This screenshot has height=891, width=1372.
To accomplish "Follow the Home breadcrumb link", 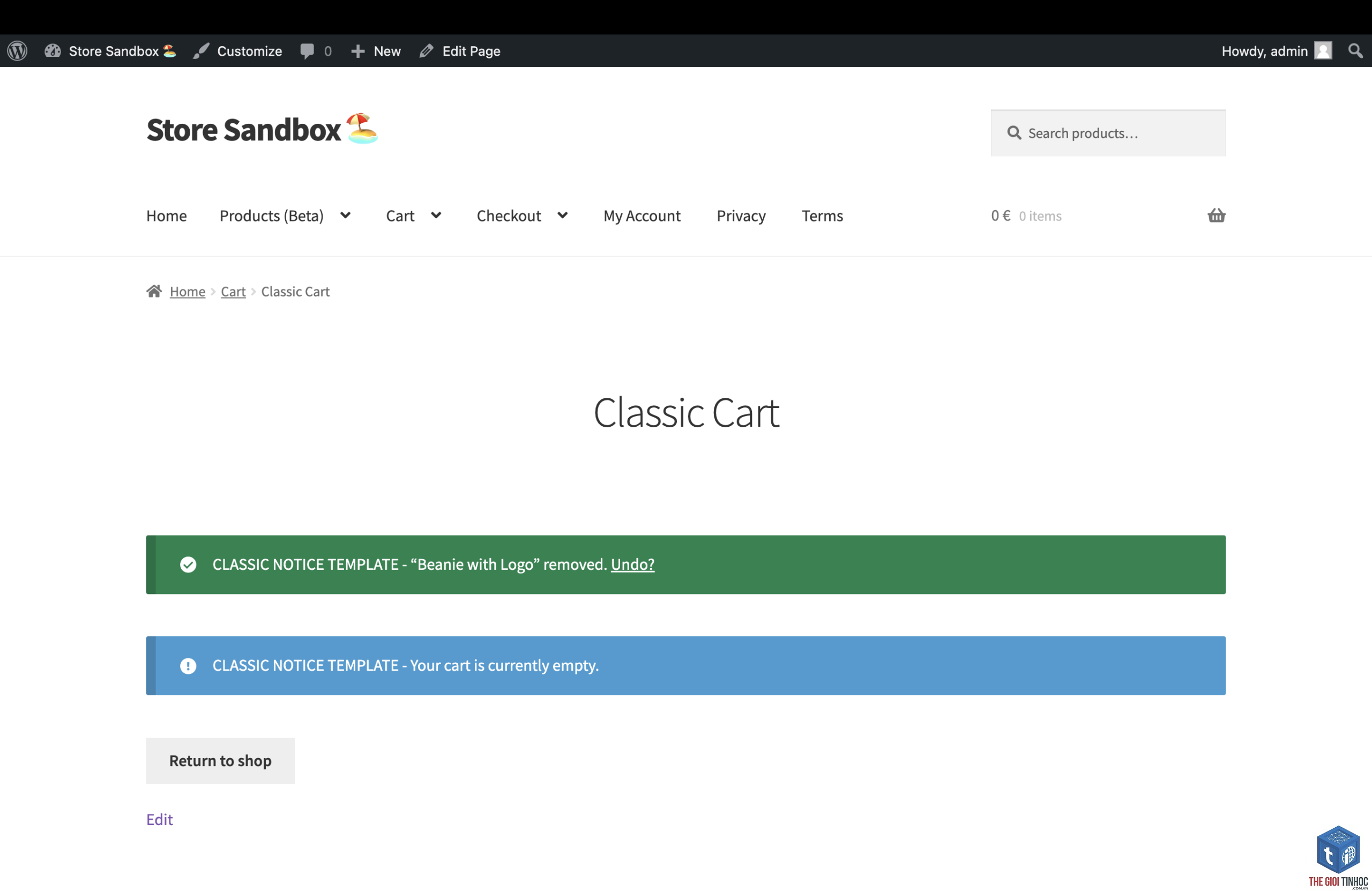I will point(188,292).
